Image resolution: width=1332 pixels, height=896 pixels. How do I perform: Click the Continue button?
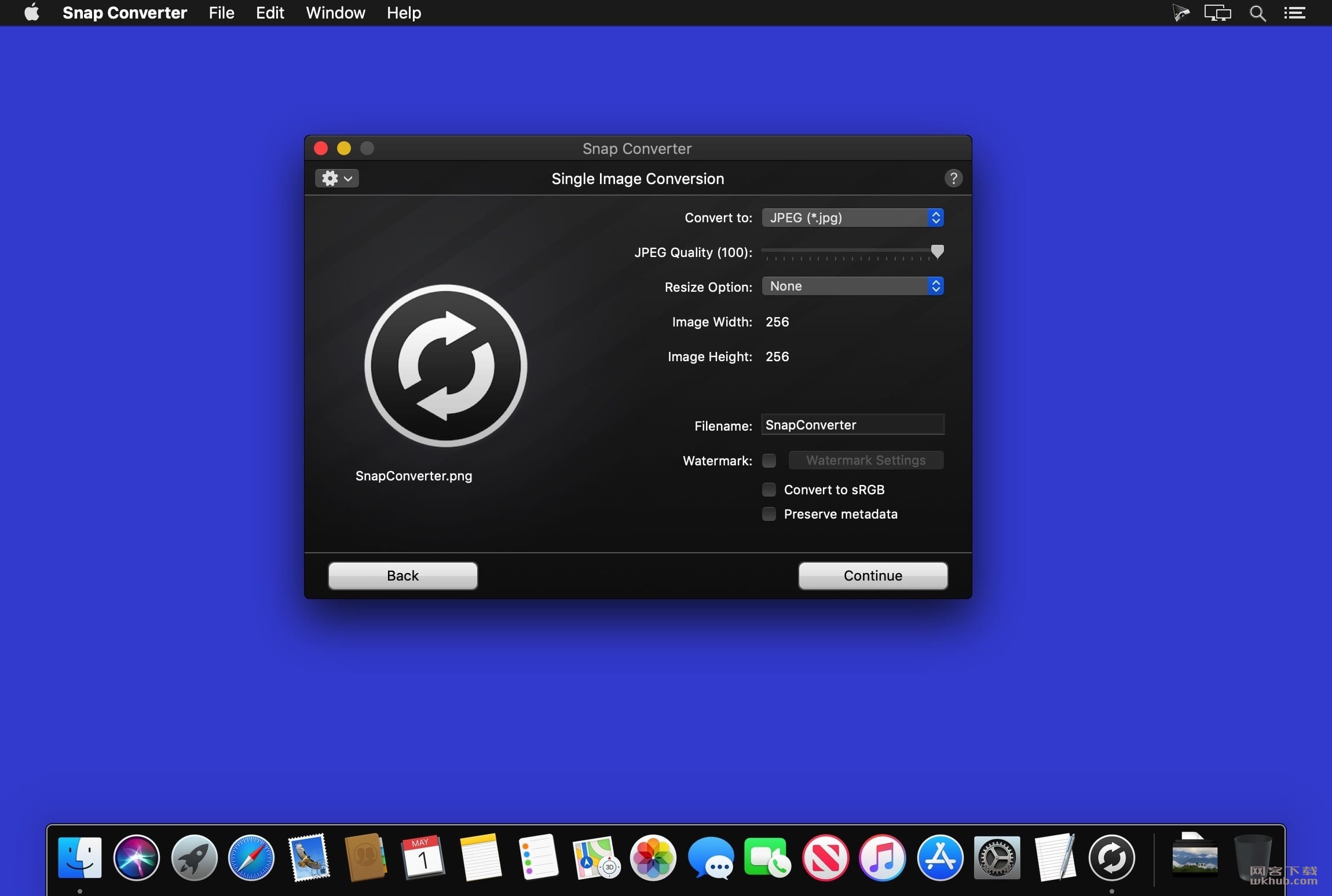[x=873, y=575]
